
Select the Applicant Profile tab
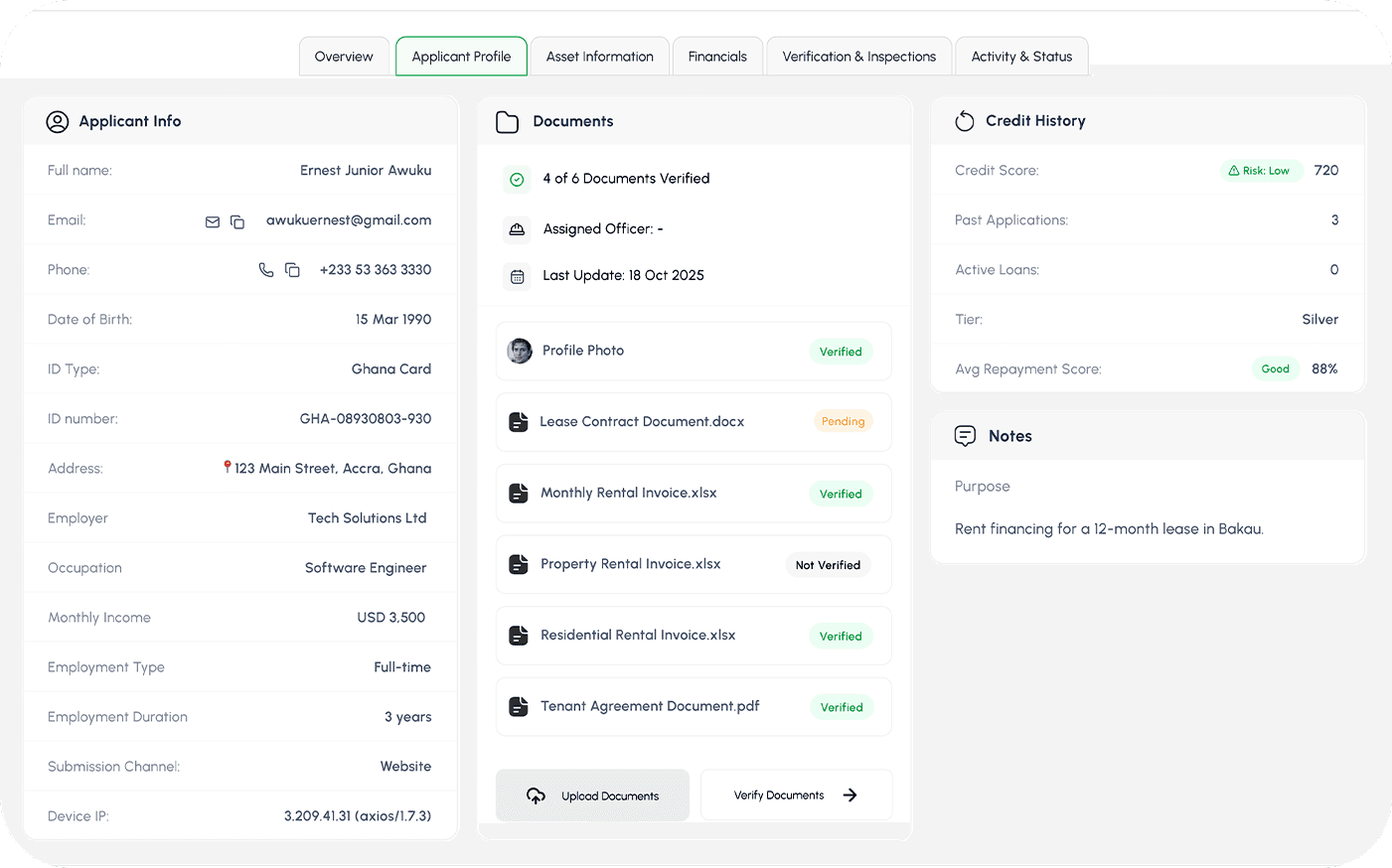(461, 57)
